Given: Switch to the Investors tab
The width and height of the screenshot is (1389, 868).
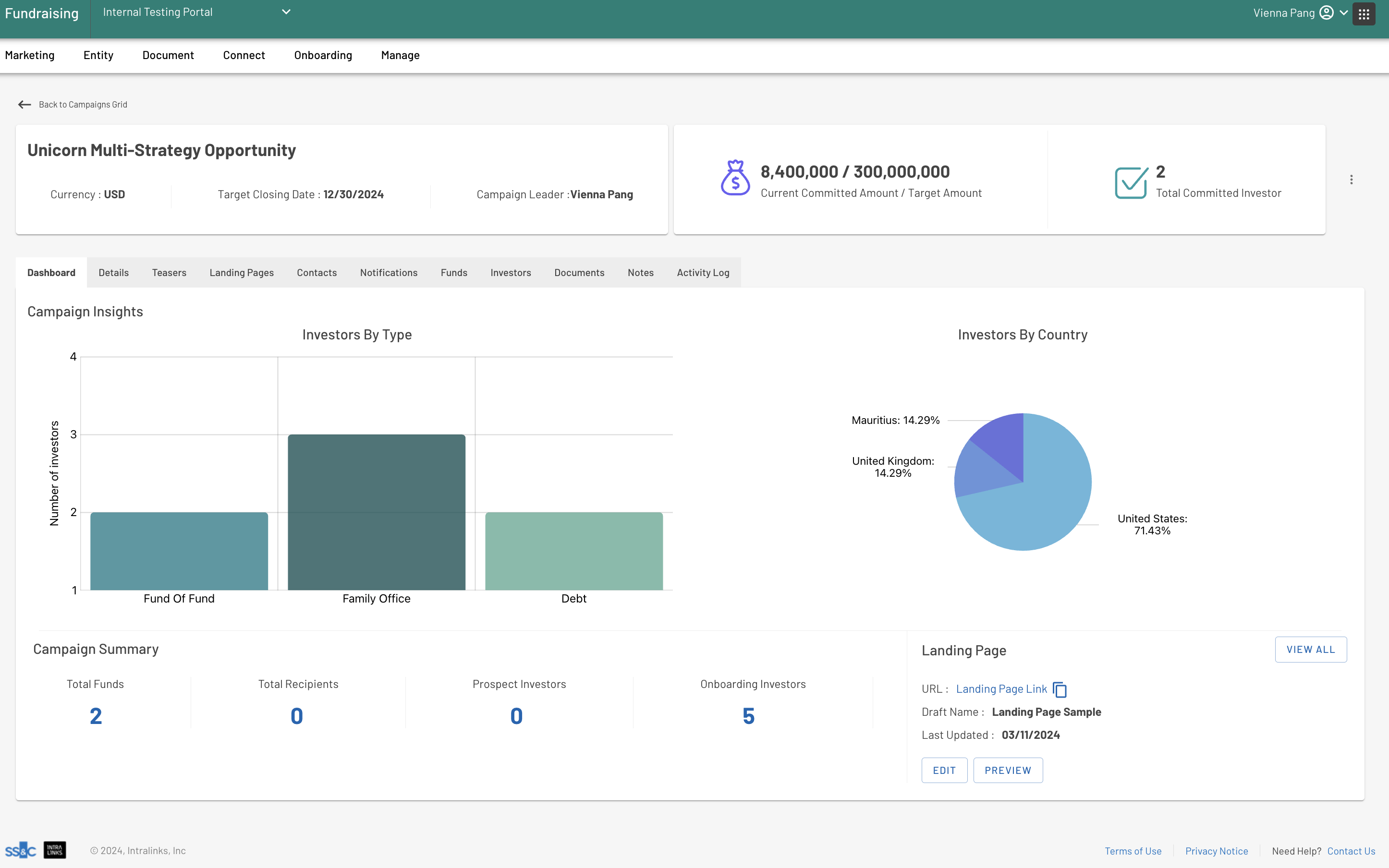Looking at the screenshot, I should pos(510,272).
